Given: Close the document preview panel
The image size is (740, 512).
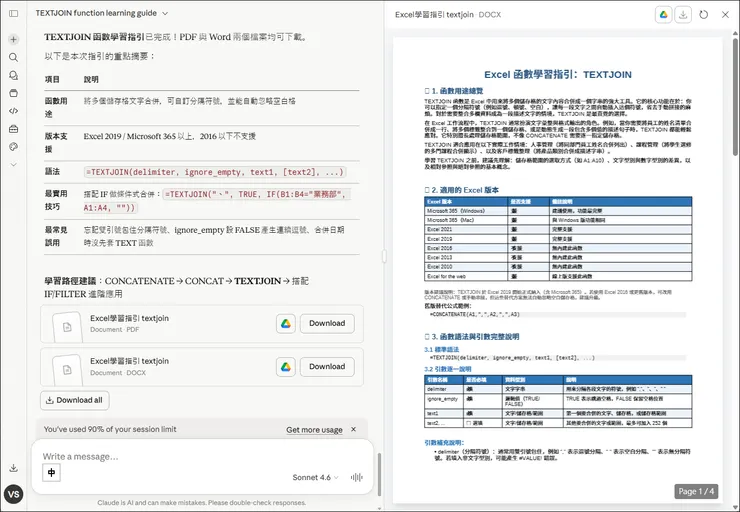Looking at the screenshot, I should pos(725,15).
